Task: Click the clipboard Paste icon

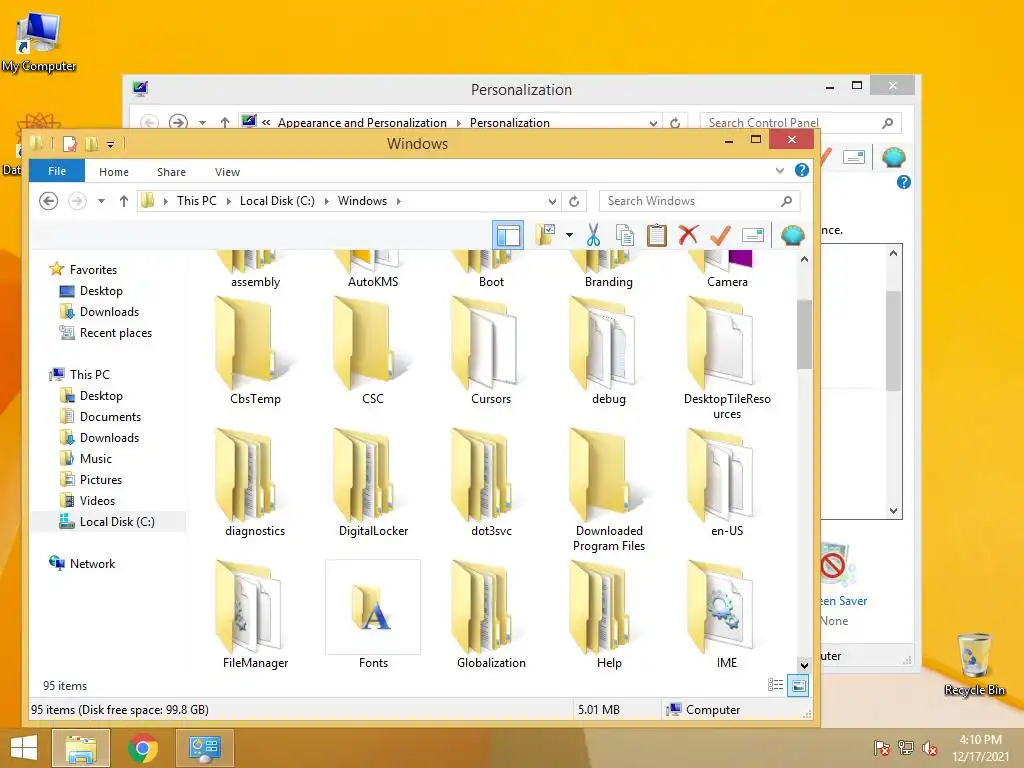Action: tap(656, 234)
